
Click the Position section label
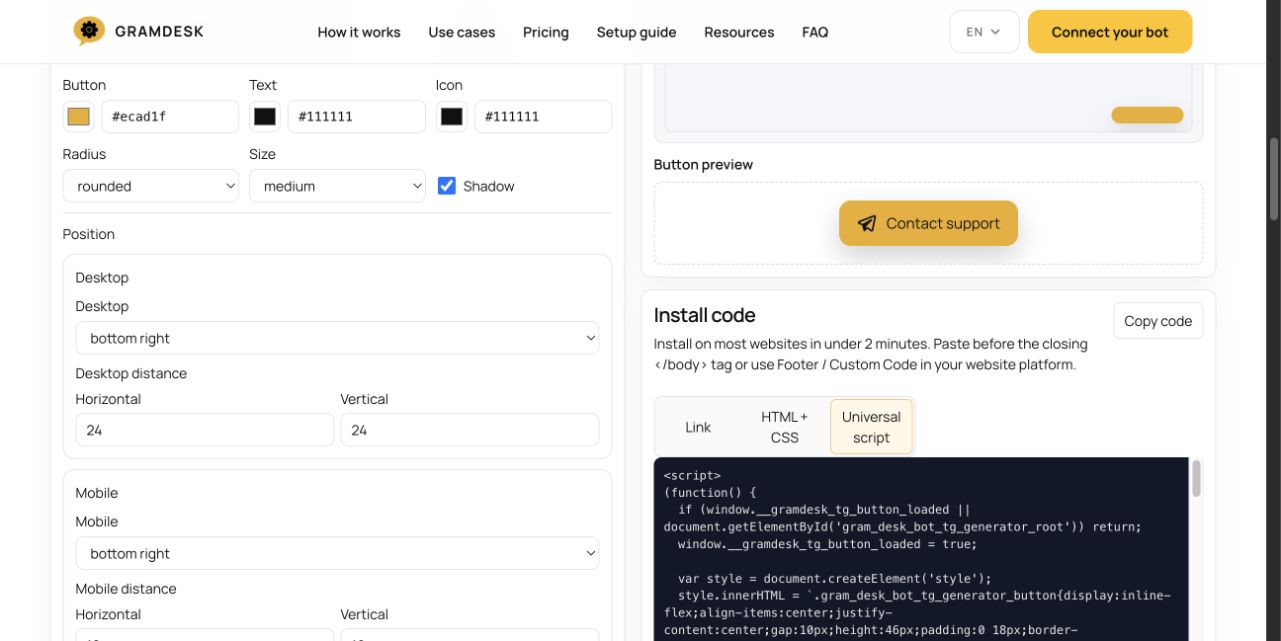(89, 234)
